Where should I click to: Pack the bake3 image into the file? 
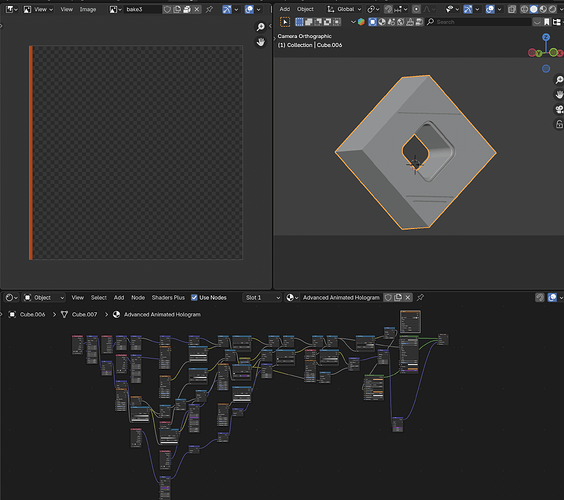tap(187, 9)
